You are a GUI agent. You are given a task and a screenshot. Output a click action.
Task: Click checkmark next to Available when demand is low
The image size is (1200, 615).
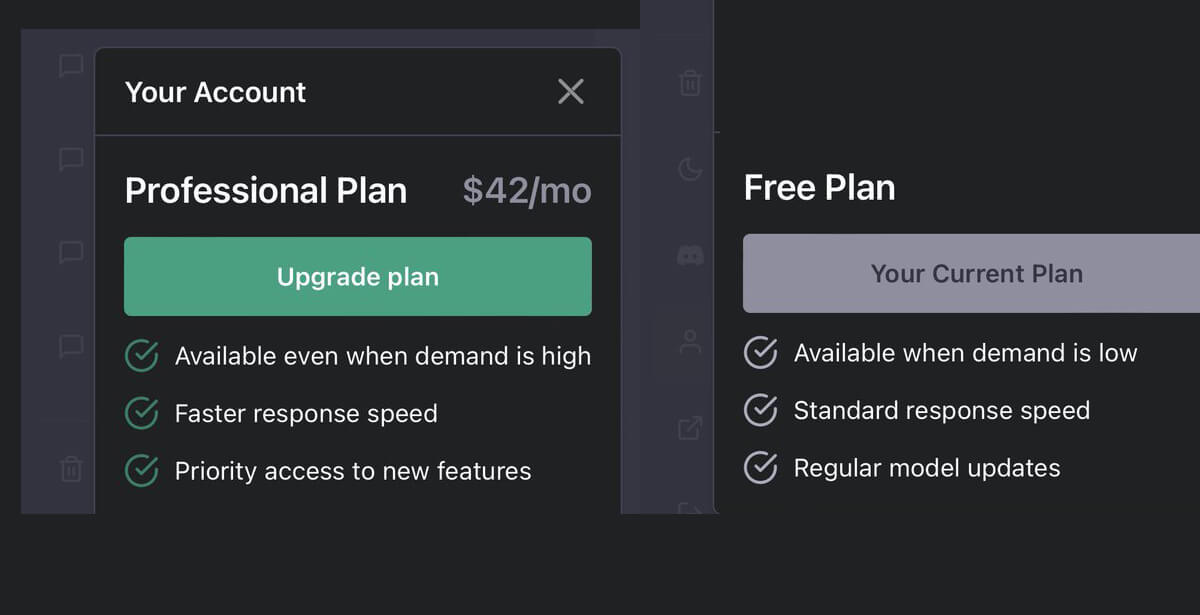click(761, 352)
